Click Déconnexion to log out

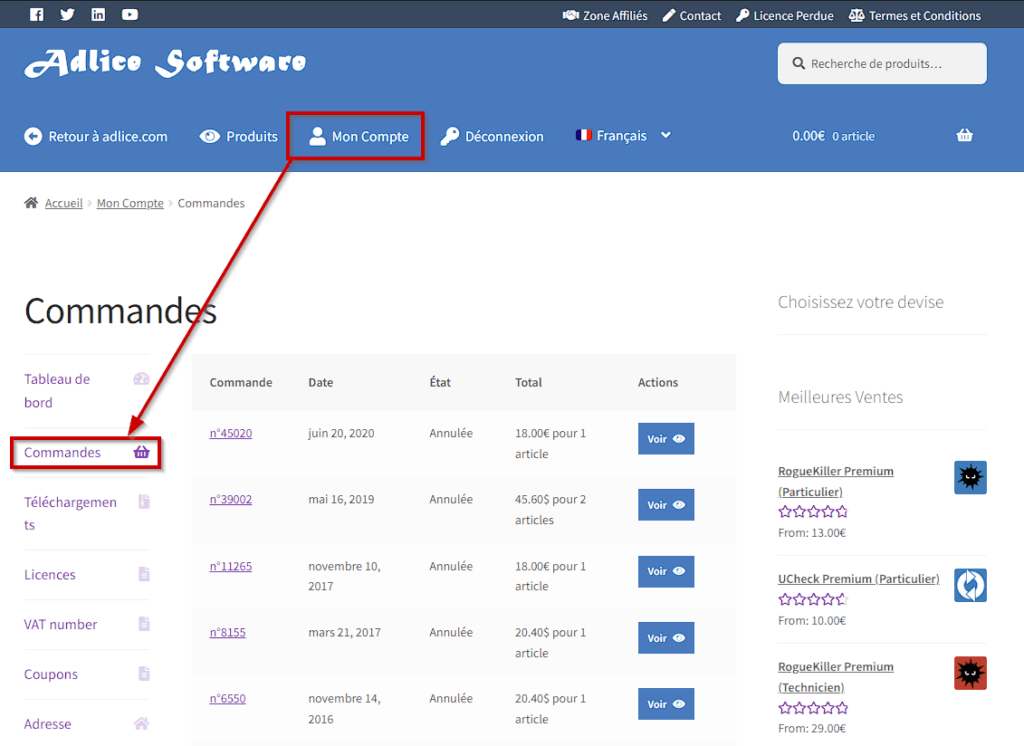click(x=493, y=136)
